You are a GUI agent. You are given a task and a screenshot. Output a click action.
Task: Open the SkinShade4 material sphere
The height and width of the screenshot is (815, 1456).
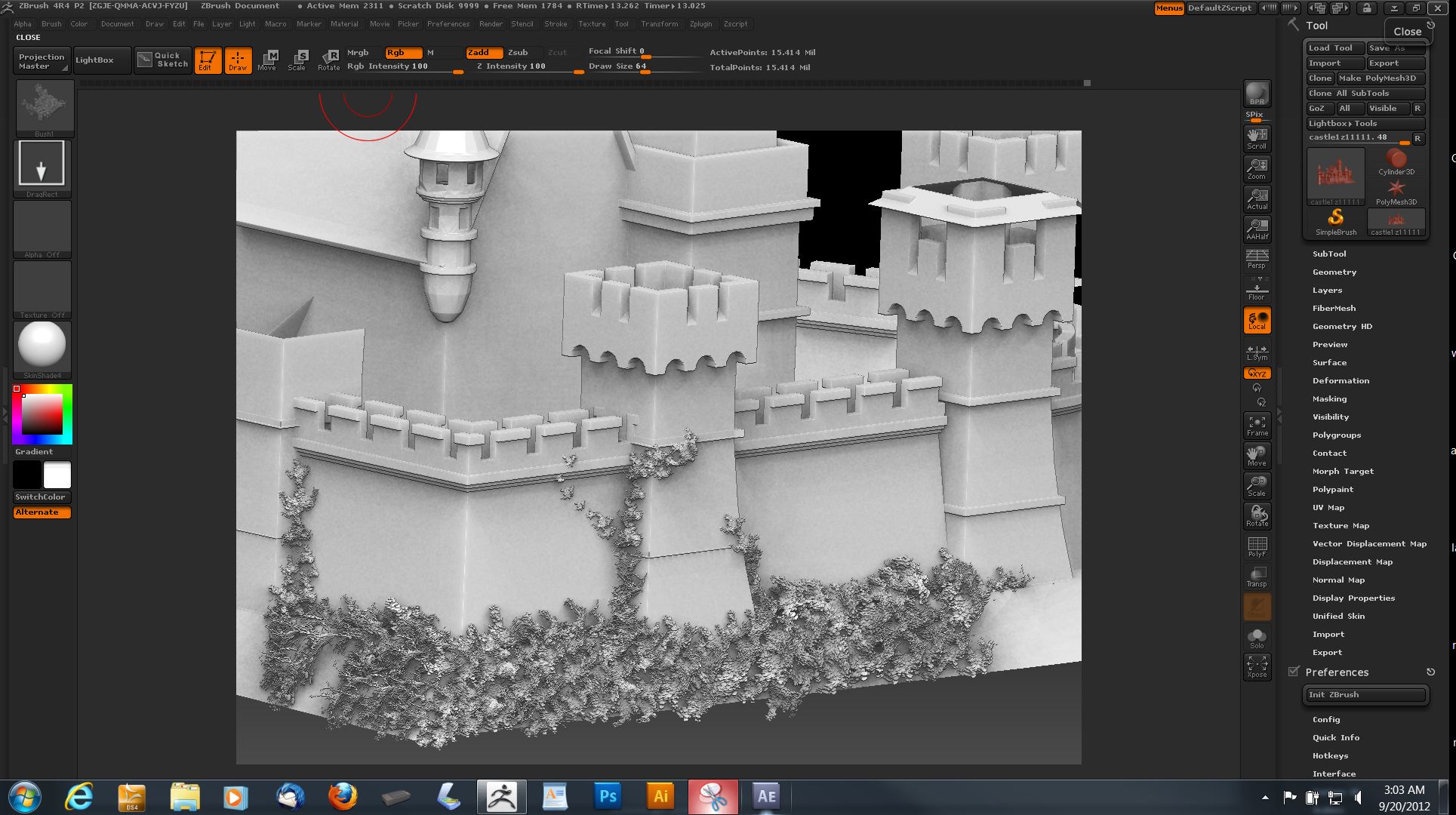pyautogui.click(x=42, y=349)
